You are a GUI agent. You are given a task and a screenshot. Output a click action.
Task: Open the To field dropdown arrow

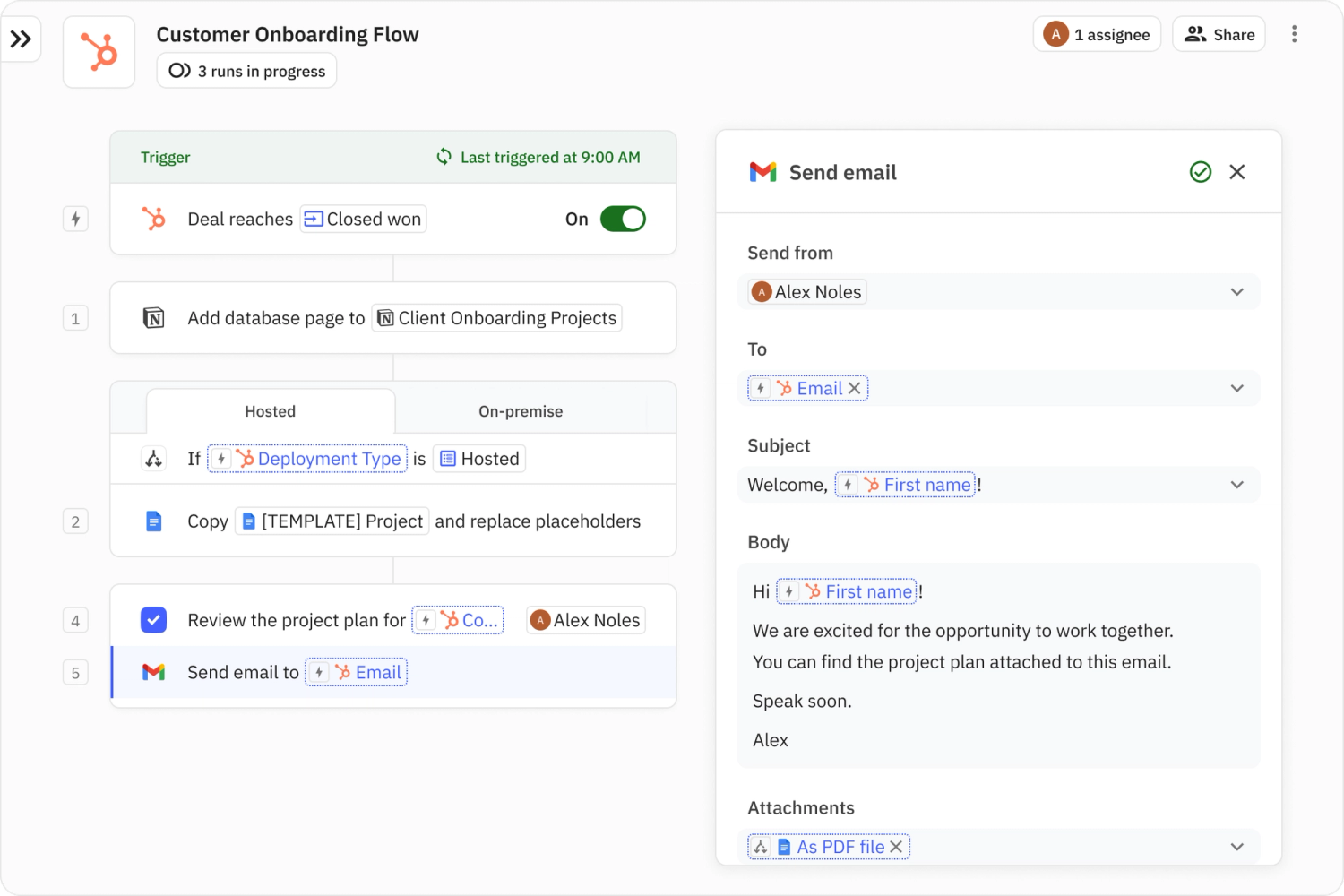[1237, 388]
